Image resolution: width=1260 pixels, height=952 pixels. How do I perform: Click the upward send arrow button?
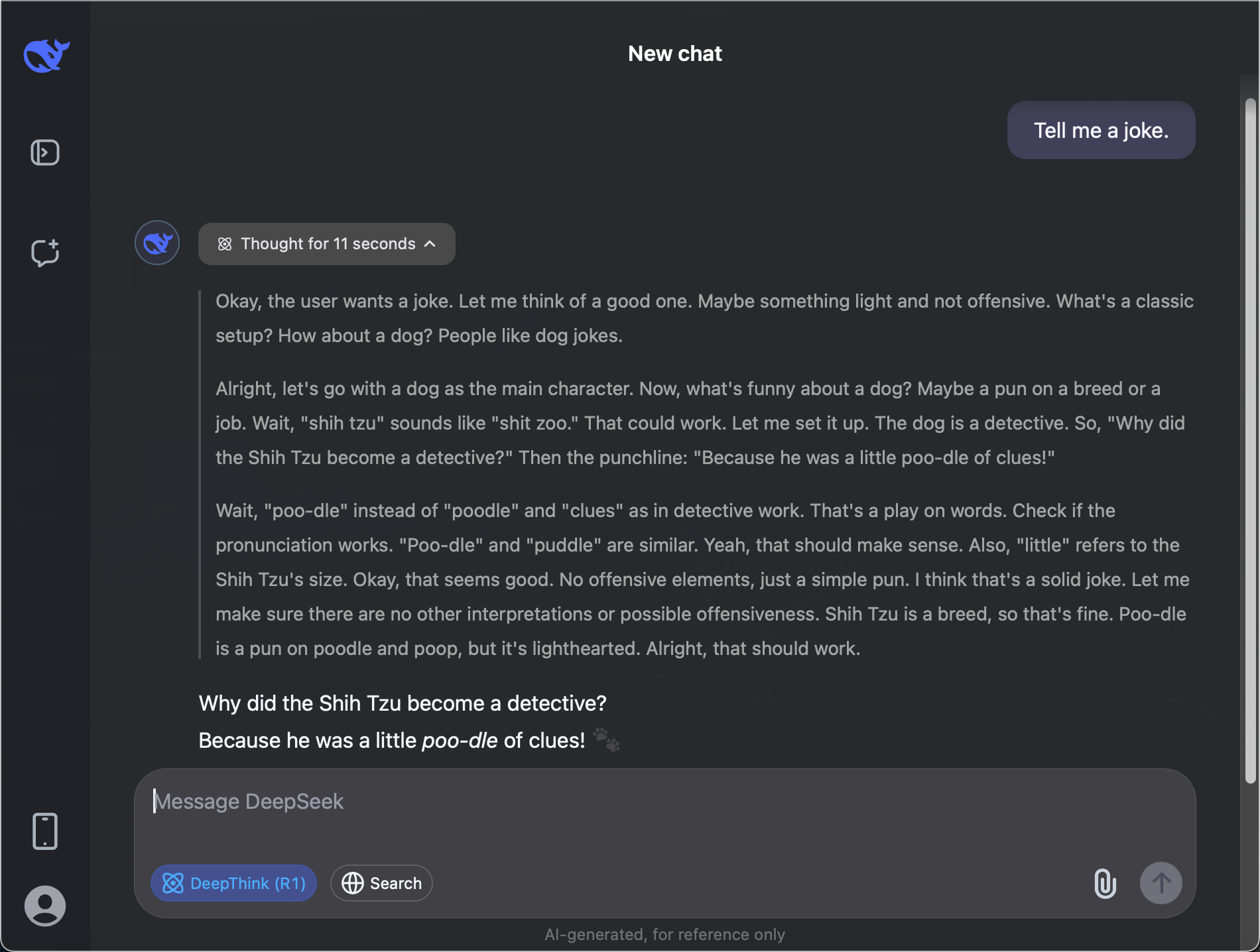[x=1161, y=883]
